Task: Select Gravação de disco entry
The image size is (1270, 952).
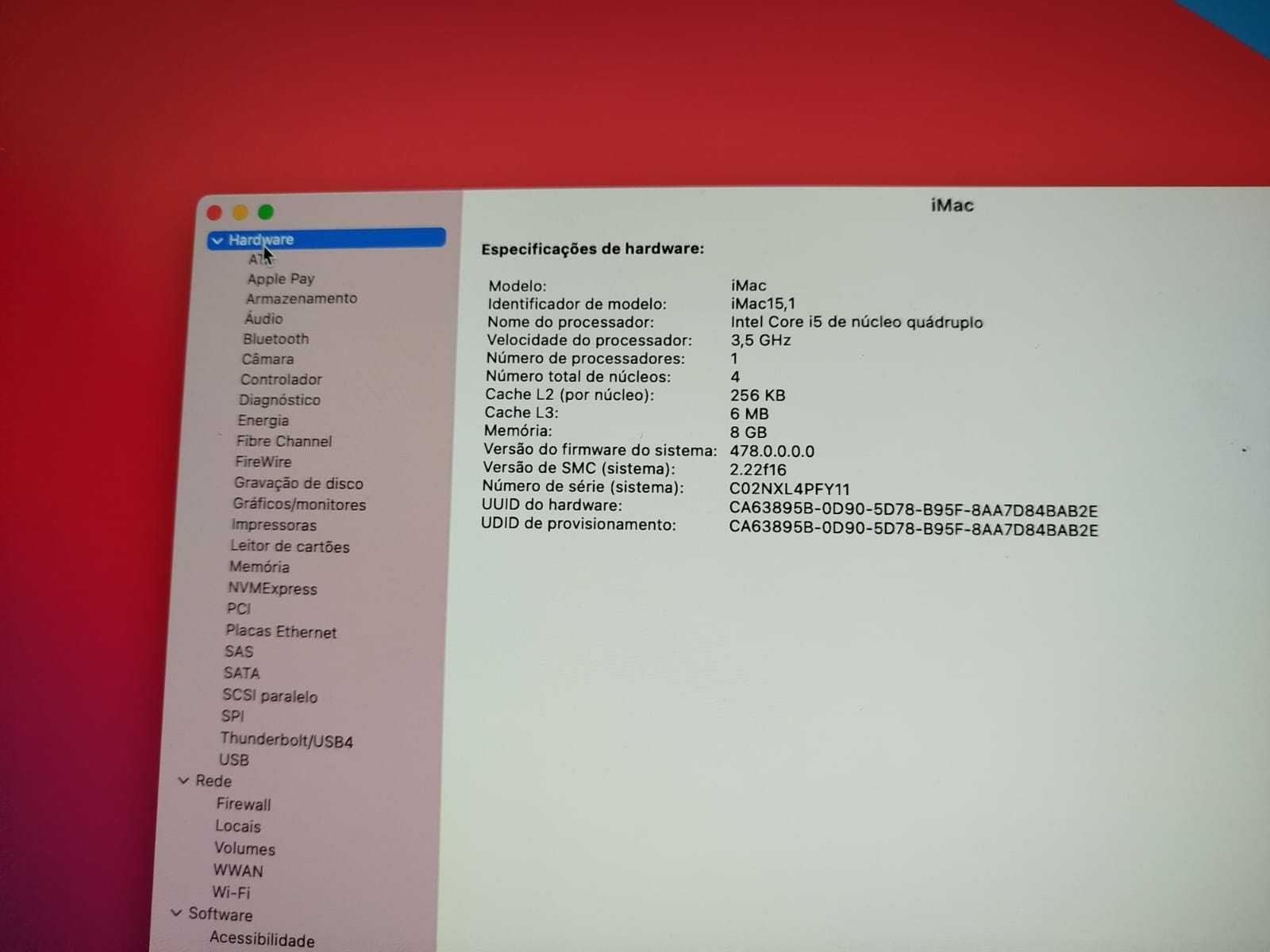Action: click(298, 483)
